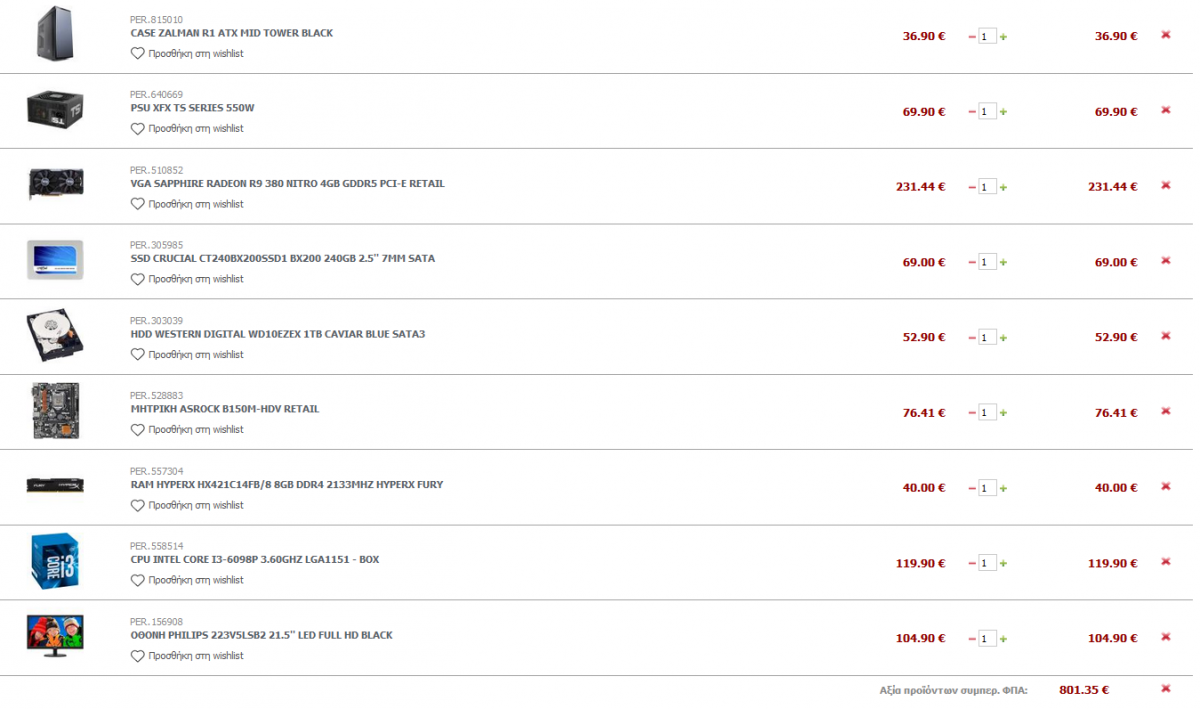Click quantity field for HyperX RAM
Viewport: 1200px width, 709px height.
click(x=987, y=488)
